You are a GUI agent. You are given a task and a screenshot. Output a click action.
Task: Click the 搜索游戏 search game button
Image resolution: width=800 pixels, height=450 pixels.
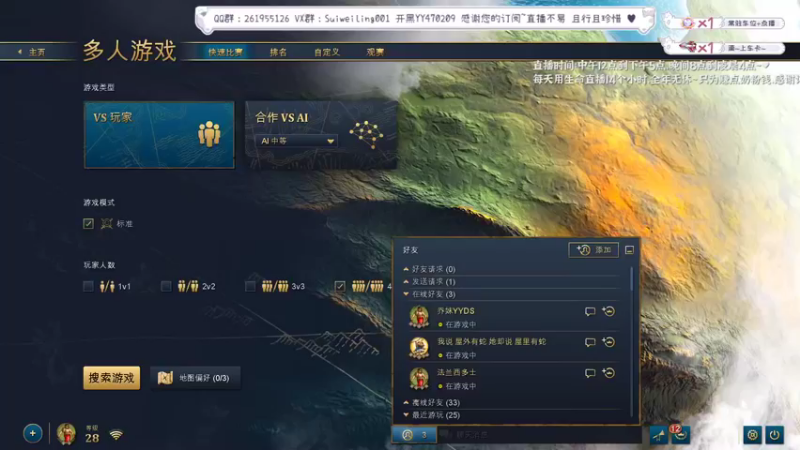point(111,378)
